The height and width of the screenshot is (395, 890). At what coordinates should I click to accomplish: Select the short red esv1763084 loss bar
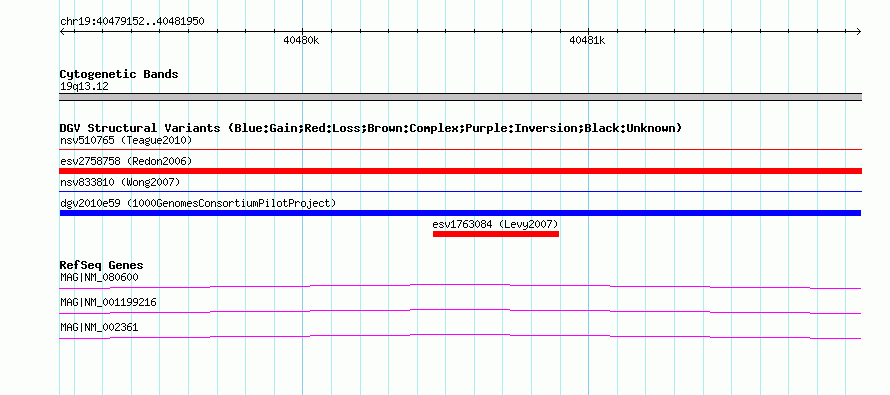pos(496,234)
